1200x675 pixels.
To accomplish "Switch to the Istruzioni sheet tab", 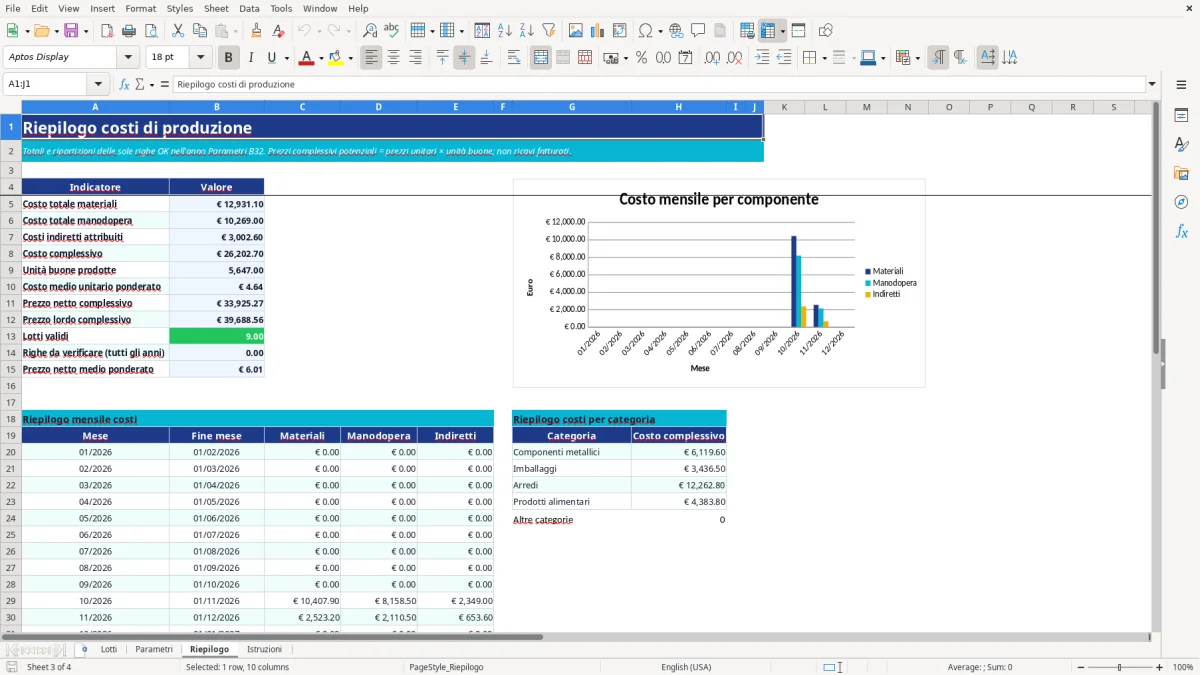I will pyautogui.click(x=264, y=649).
